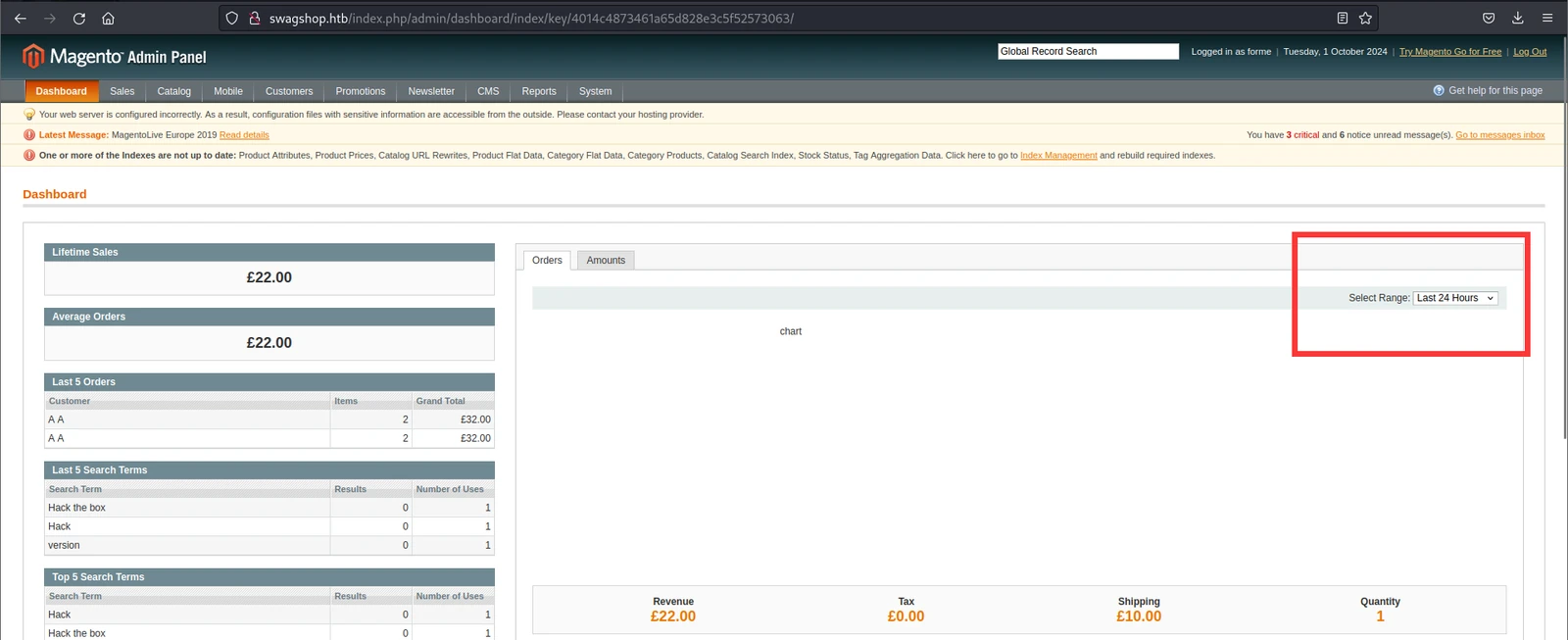
Task: Open the Sales menu
Action: (122, 91)
